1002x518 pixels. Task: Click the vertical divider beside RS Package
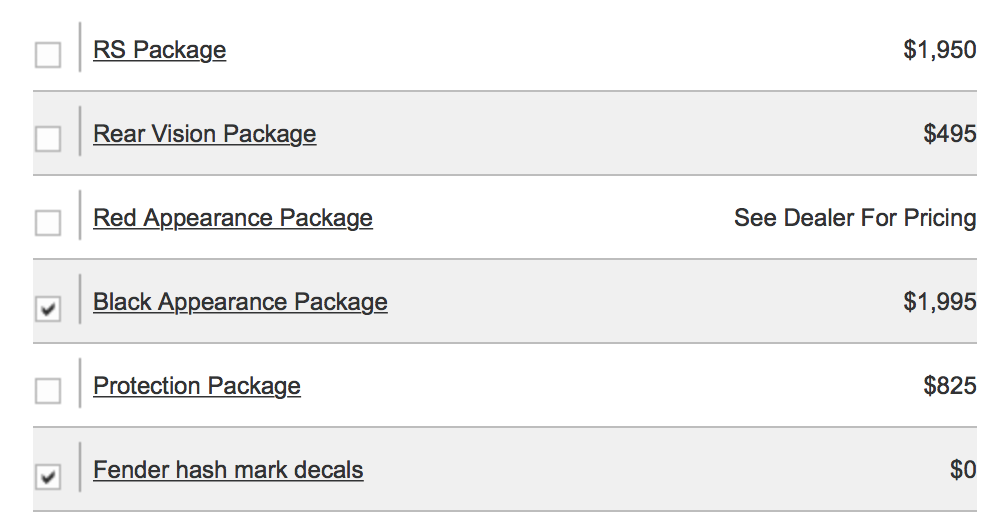pos(80,49)
